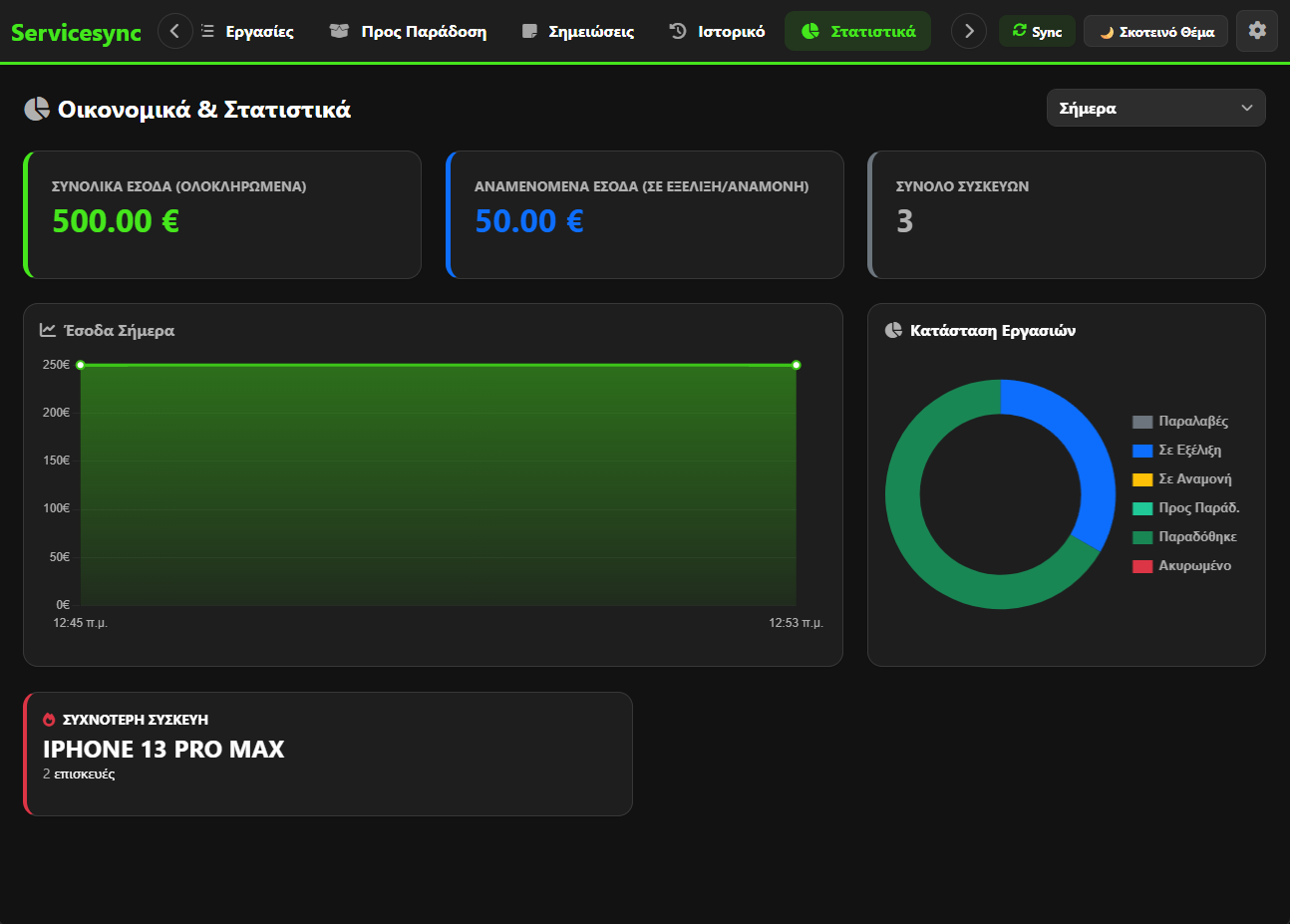Toggle the Προς Παράδ. legend entry
The width and height of the screenshot is (1290, 924).
coord(1186,507)
